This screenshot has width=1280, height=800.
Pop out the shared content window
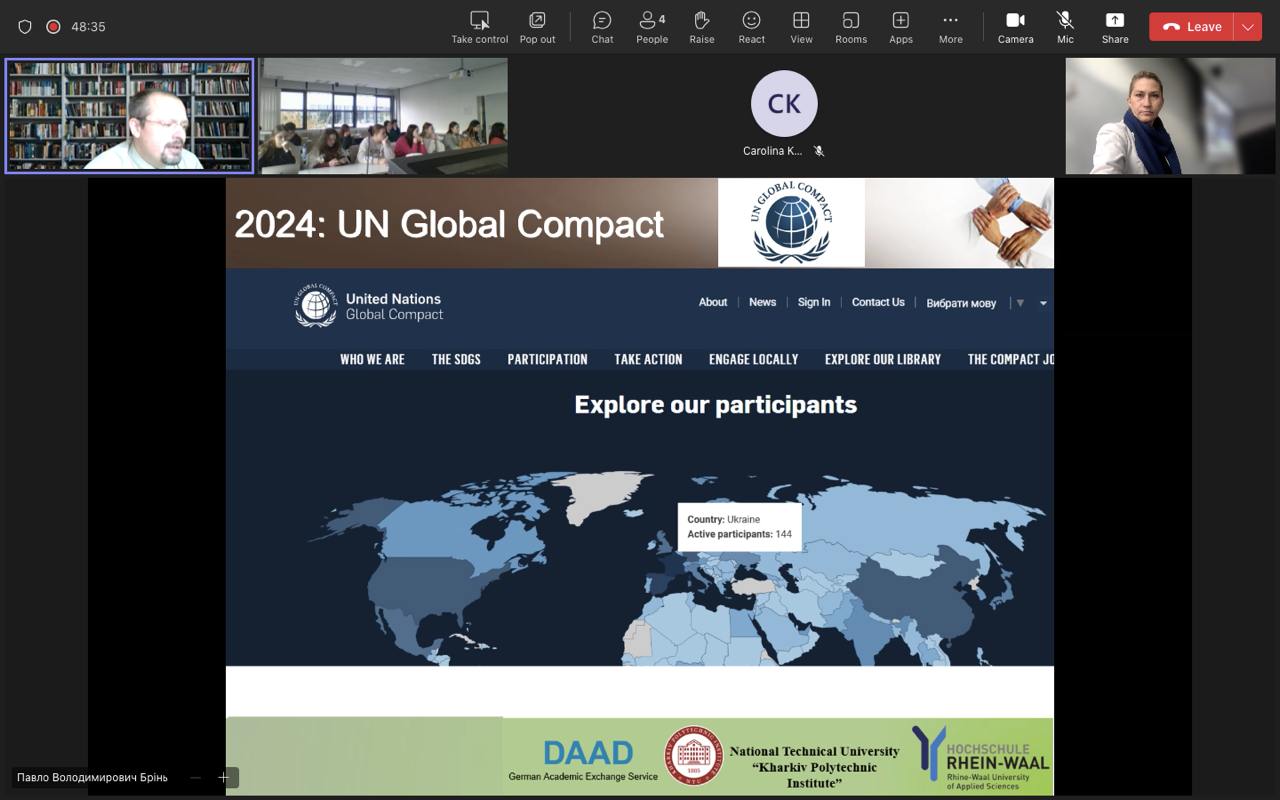(x=537, y=27)
